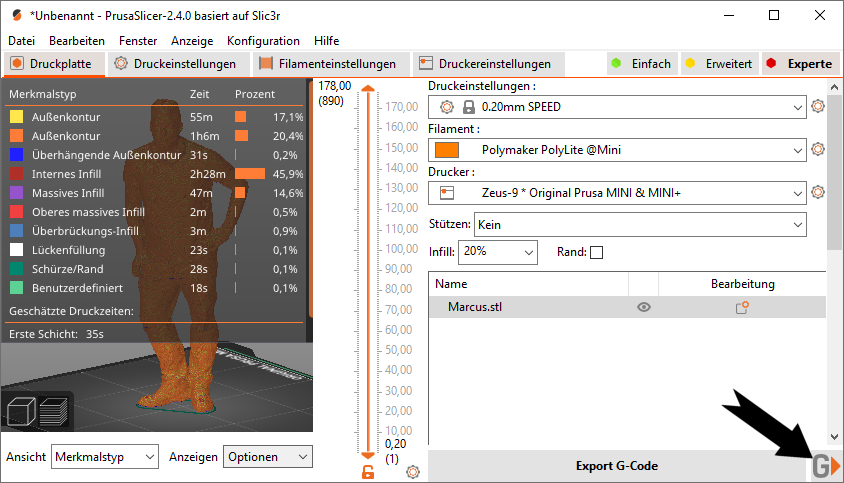Open printer settings gear next to Zeus-9
The height and width of the screenshot is (483, 844).
818,192
